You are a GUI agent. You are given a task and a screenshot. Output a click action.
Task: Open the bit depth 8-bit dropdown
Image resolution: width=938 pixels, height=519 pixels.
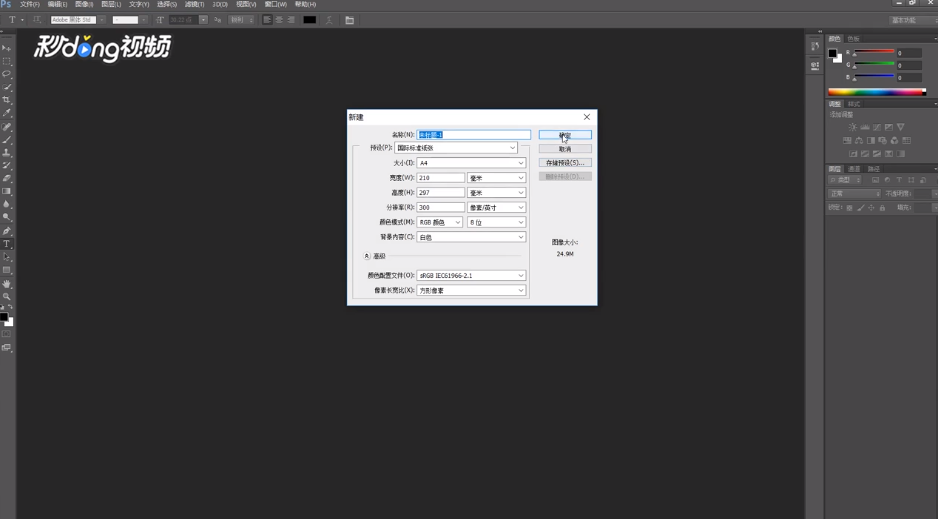point(497,222)
